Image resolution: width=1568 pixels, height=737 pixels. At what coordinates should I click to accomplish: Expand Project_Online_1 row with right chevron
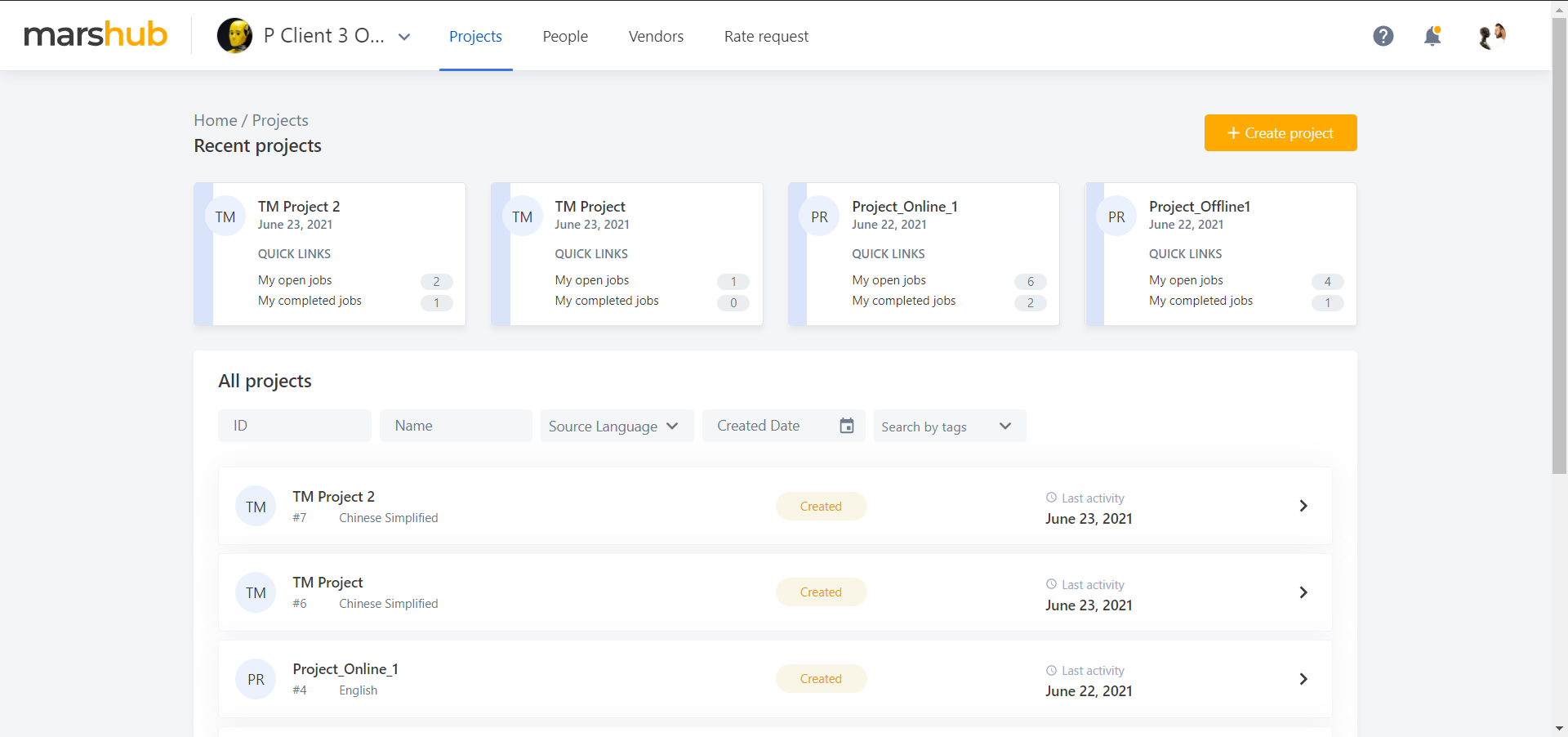tap(1303, 679)
